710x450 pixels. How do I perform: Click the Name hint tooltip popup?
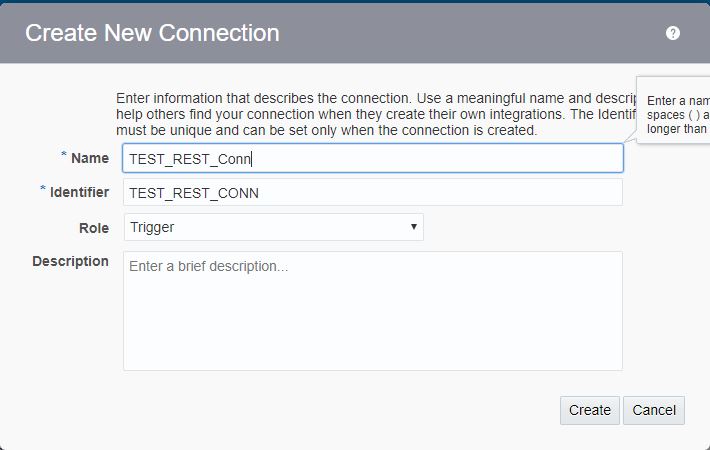[676, 114]
